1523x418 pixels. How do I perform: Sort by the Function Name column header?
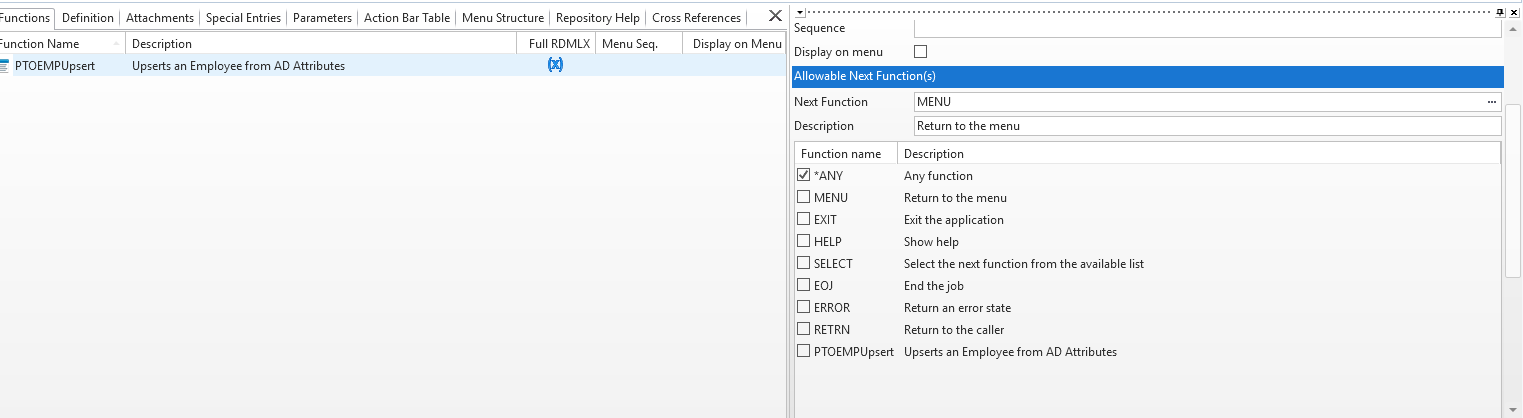tap(61, 44)
